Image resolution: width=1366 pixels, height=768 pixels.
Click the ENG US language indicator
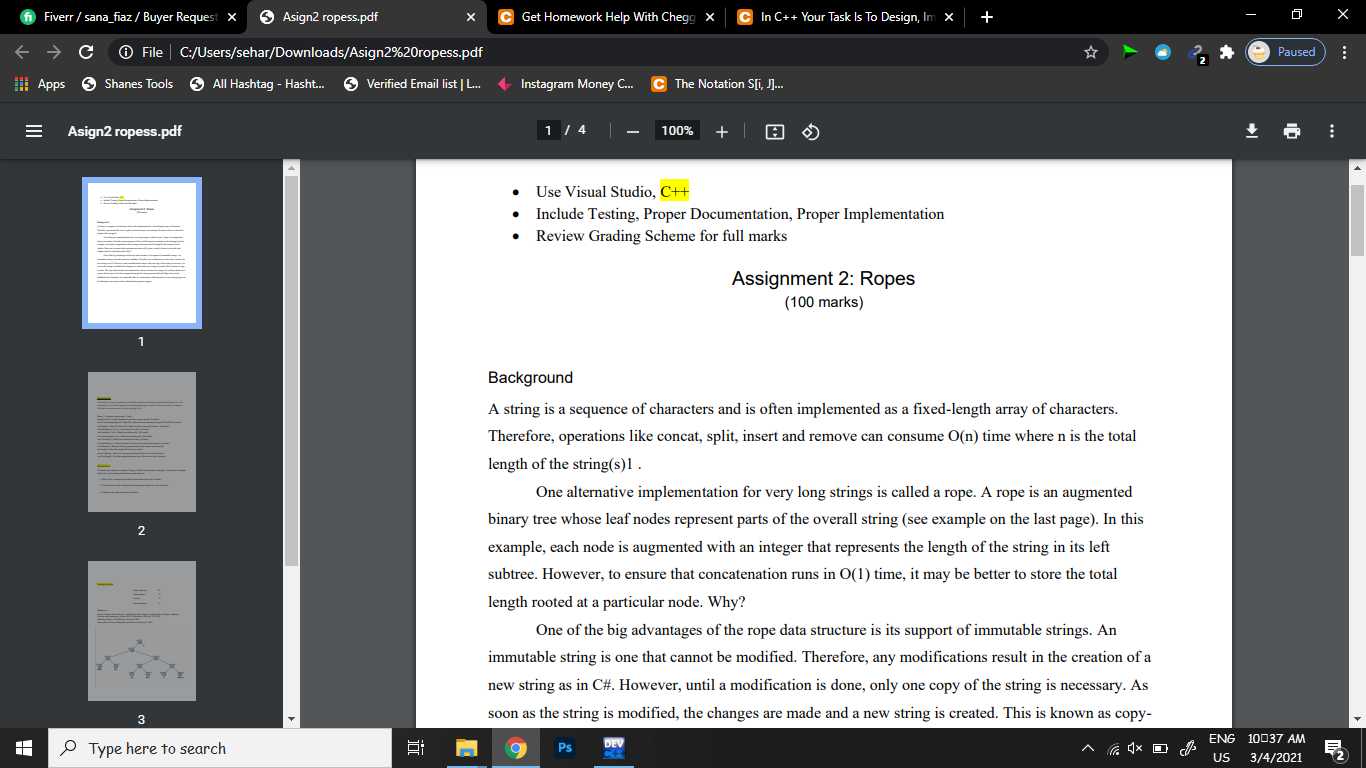[x=1221, y=748]
